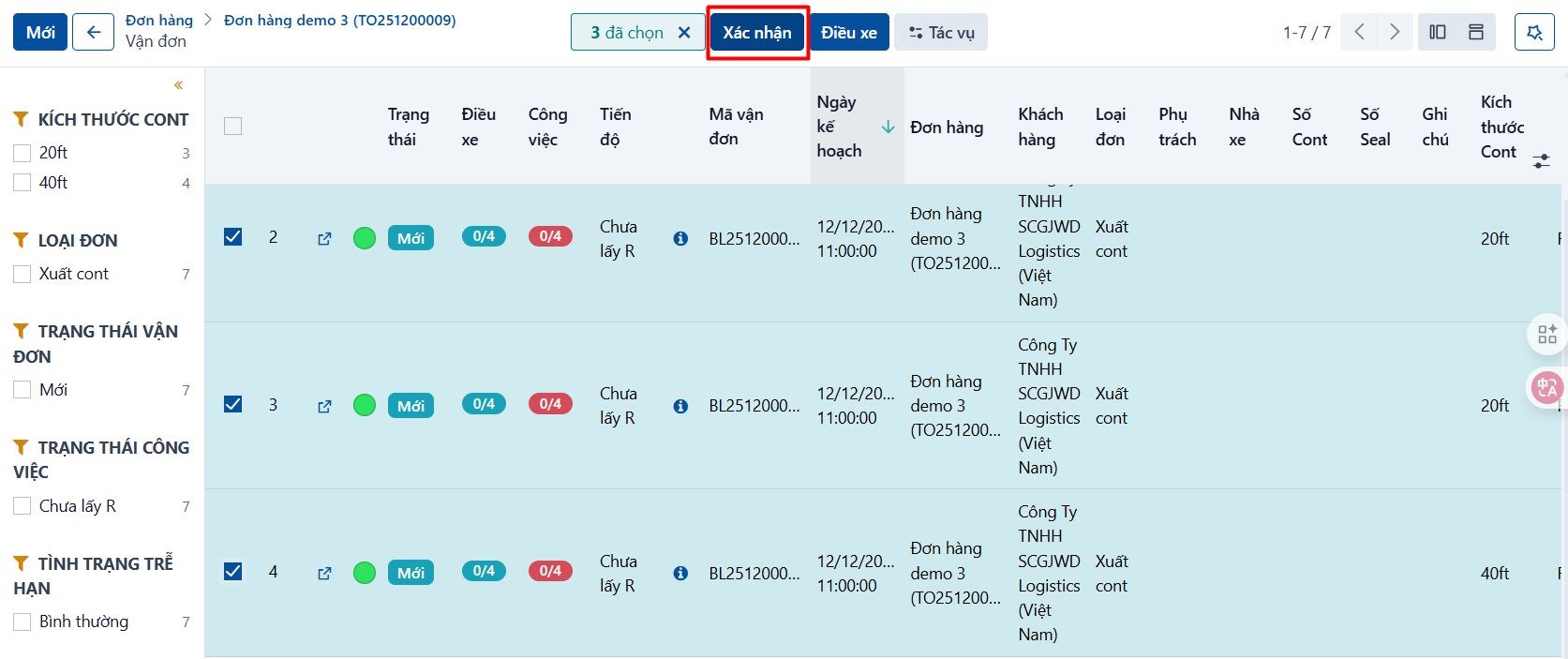Viewport: 1568px width, 659px height.
Task: Clear the '3 đã chọn' selection with X
Action: [684, 33]
